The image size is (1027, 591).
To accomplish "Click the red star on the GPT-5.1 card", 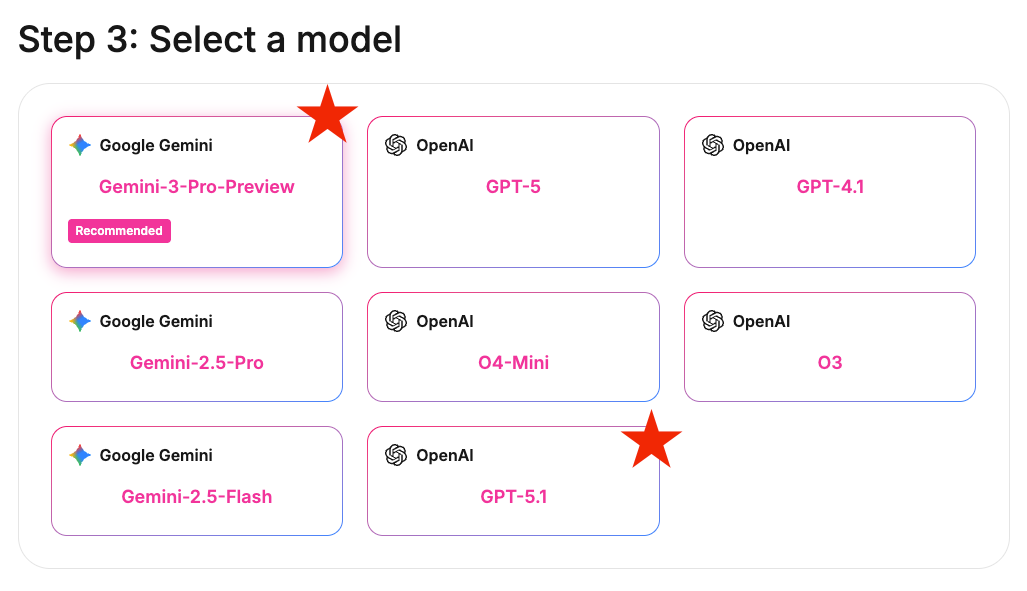I will coord(651,440).
